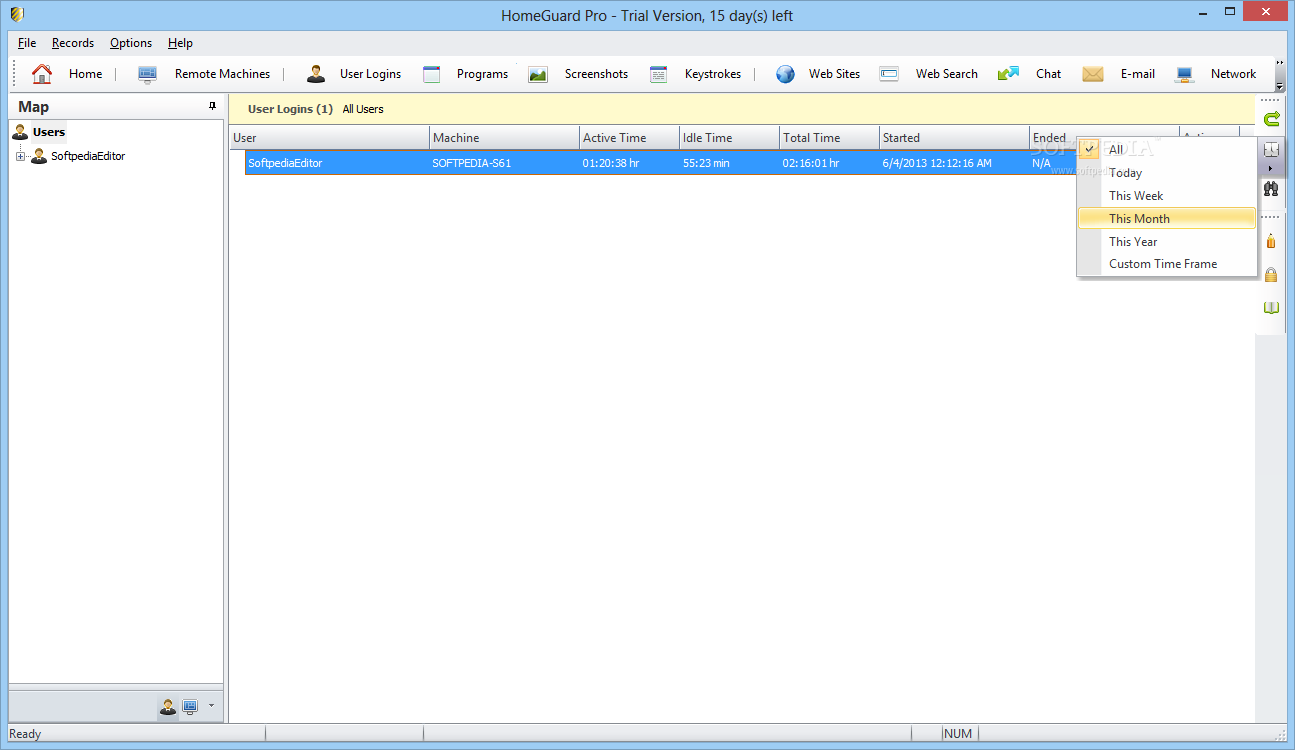Click the Chat arrows icon

1008,74
